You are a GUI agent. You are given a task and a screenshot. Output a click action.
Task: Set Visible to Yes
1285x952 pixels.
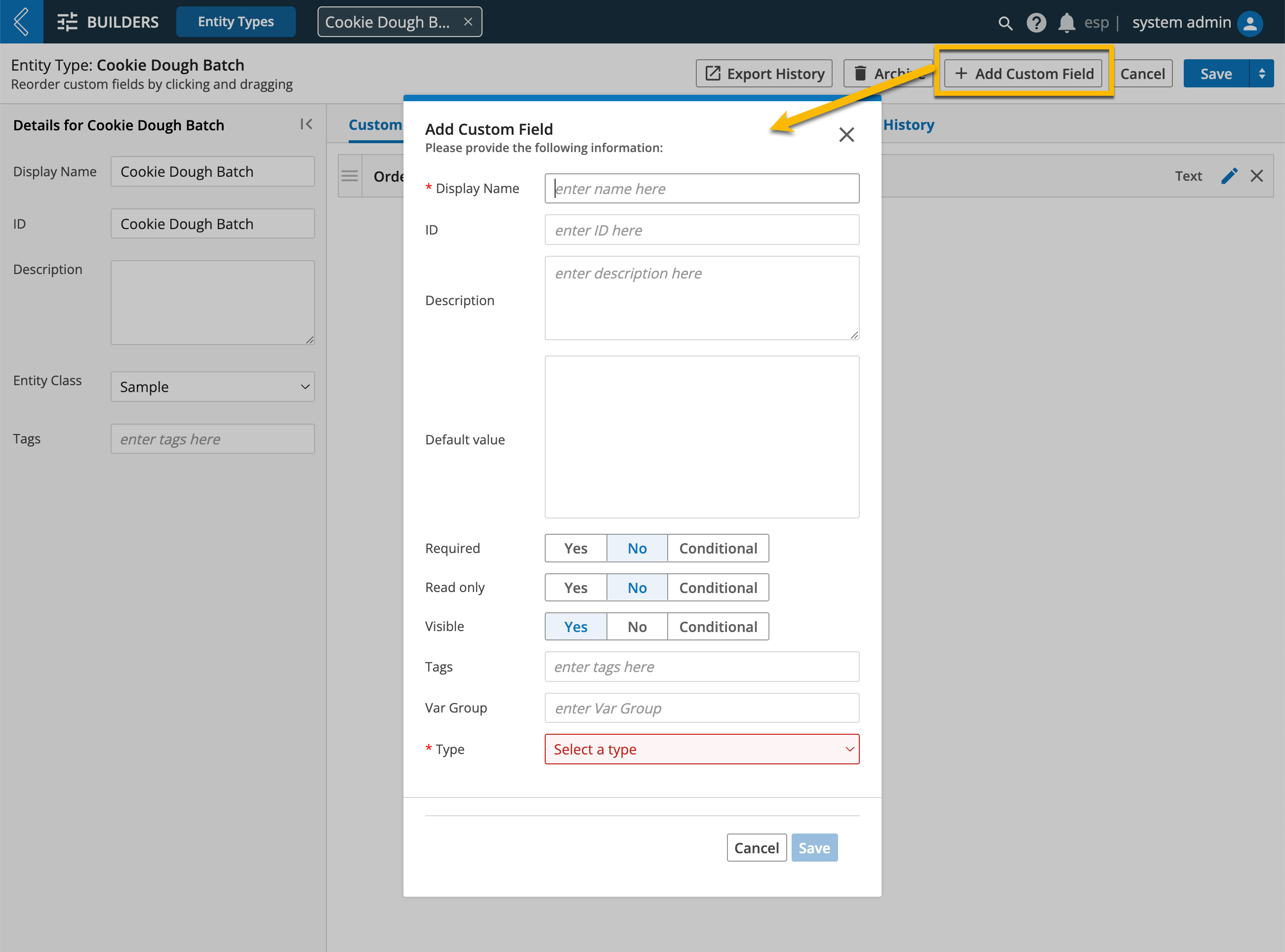click(576, 627)
